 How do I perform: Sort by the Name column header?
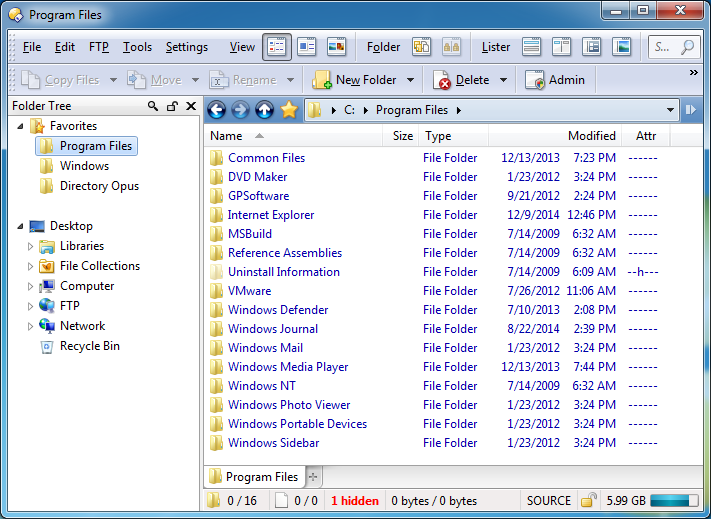coord(294,136)
